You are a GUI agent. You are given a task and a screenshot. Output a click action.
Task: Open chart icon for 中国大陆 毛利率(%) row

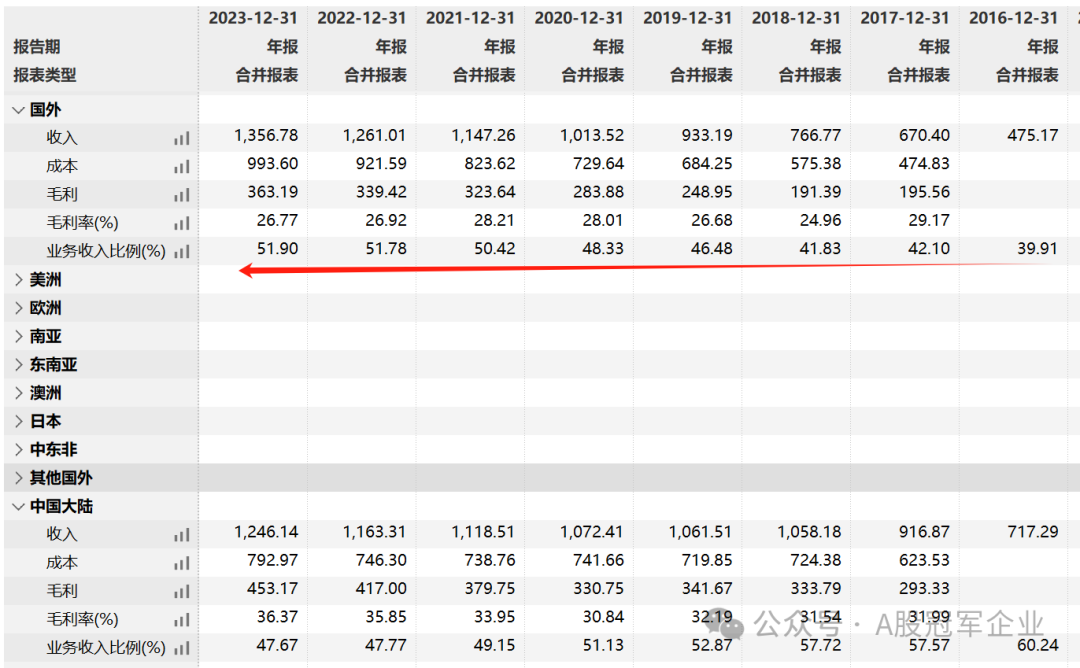(182, 620)
